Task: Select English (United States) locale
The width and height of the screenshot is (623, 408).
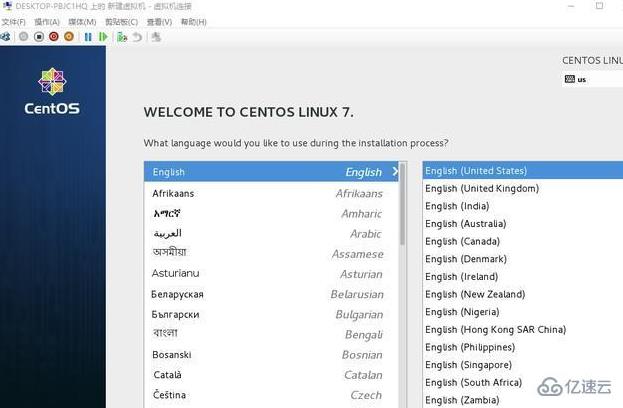Action: tap(523, 171)
